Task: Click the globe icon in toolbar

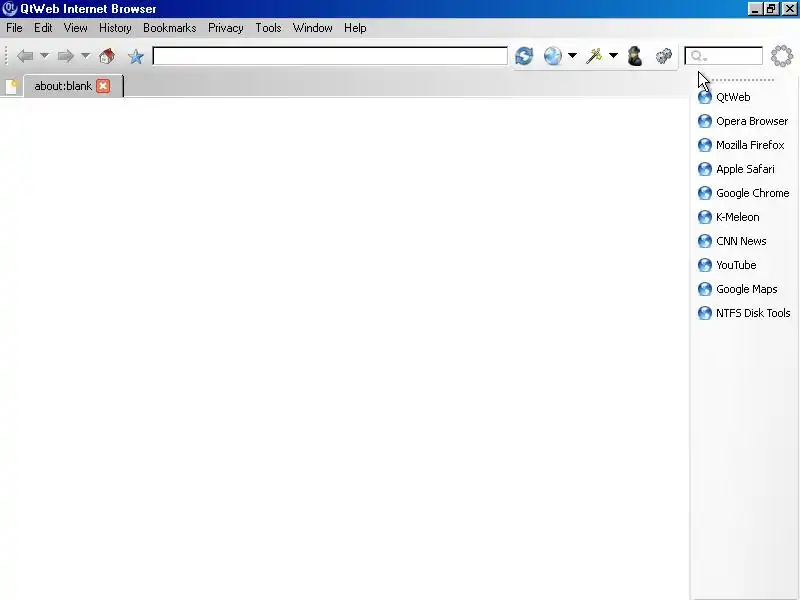Action: pos(553,56)
